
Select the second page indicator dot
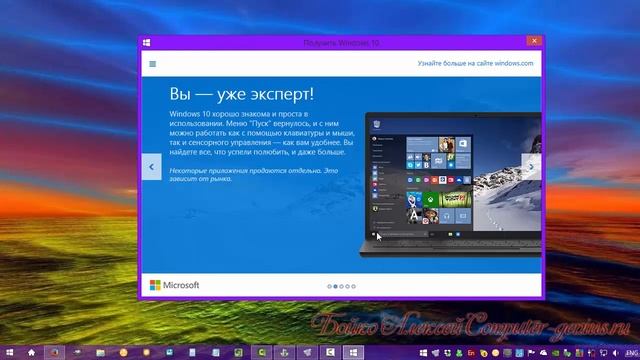coord(336,287)
